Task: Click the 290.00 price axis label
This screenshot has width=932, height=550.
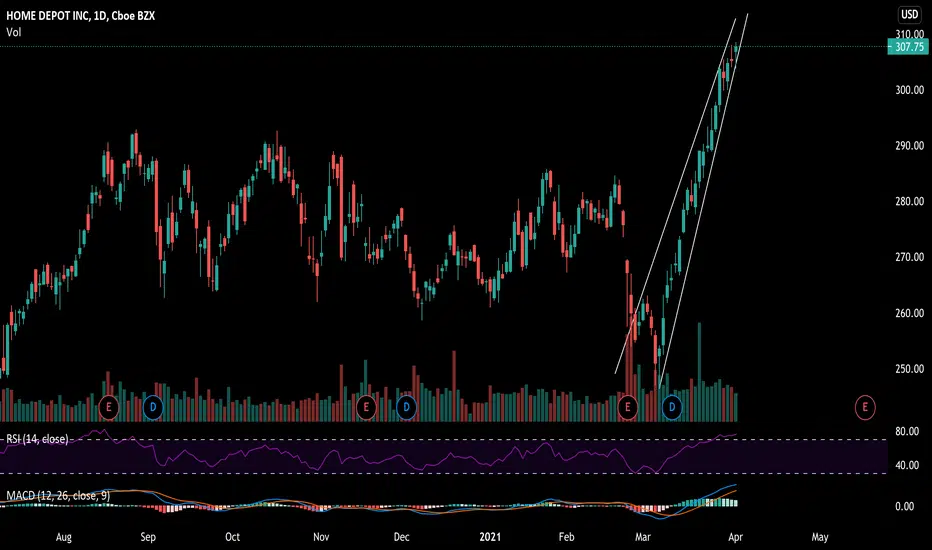Action: pyautogui.click(x=909, y=146)
